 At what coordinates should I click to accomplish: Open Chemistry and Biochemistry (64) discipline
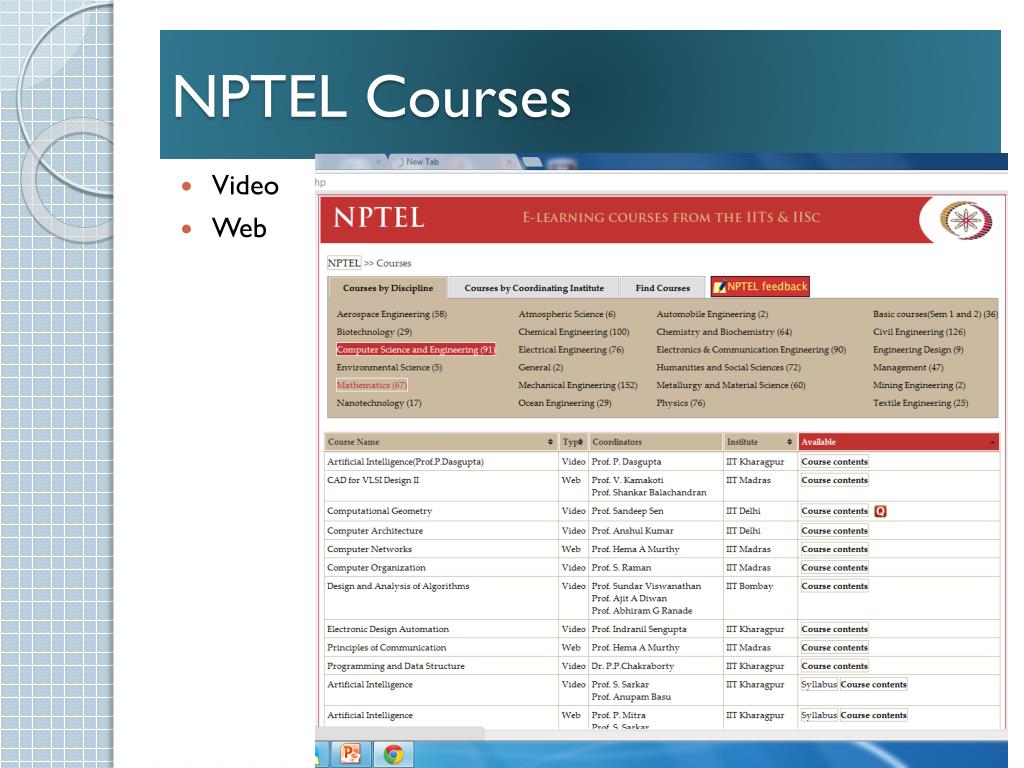(x=724, y=332)
